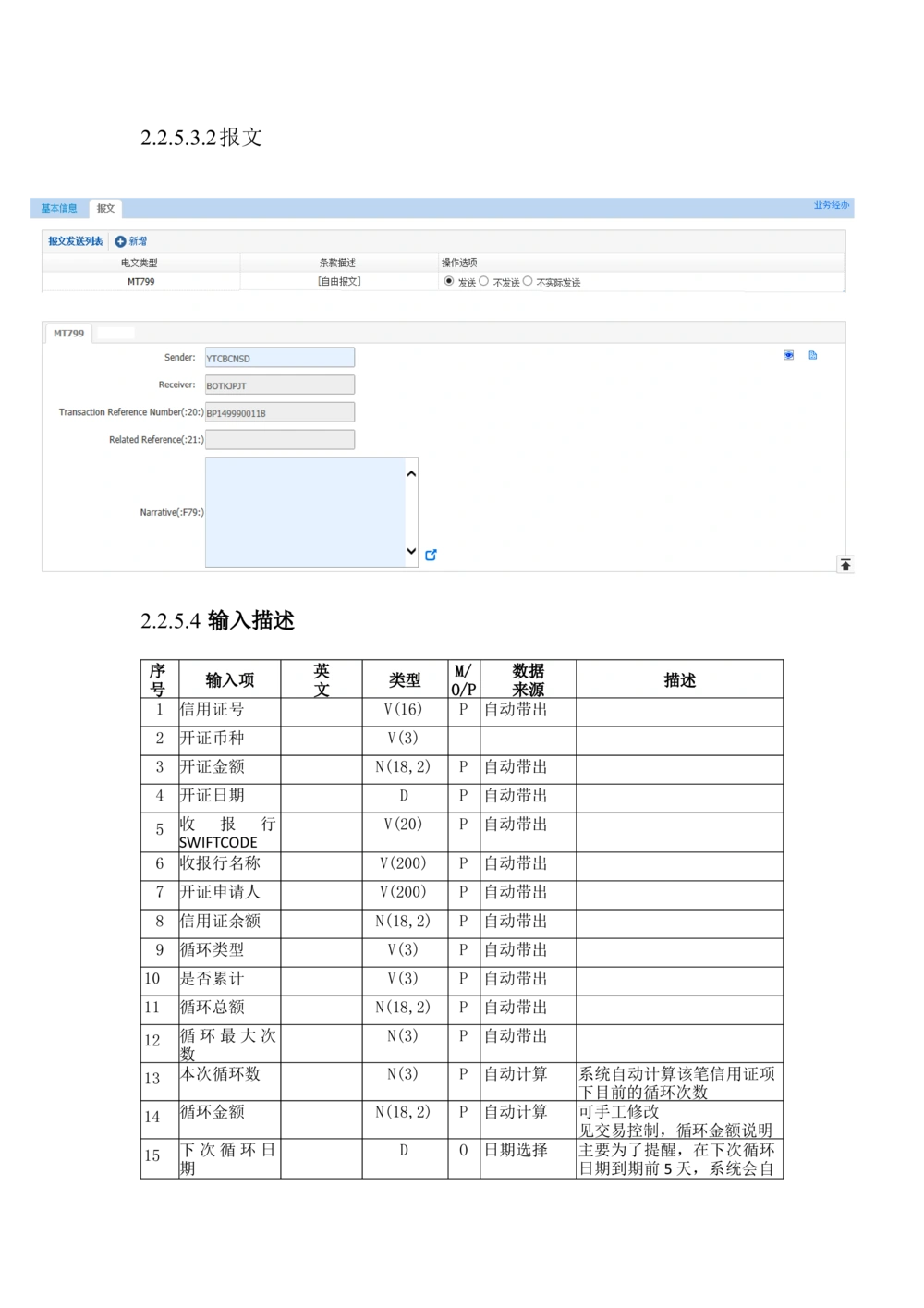
Task: Click the Related Reference field
Action: (279, 440)
